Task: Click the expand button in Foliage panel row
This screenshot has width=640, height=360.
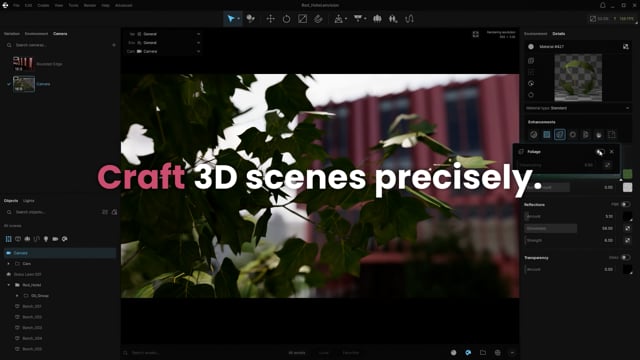Action: [x=607, y=165]
